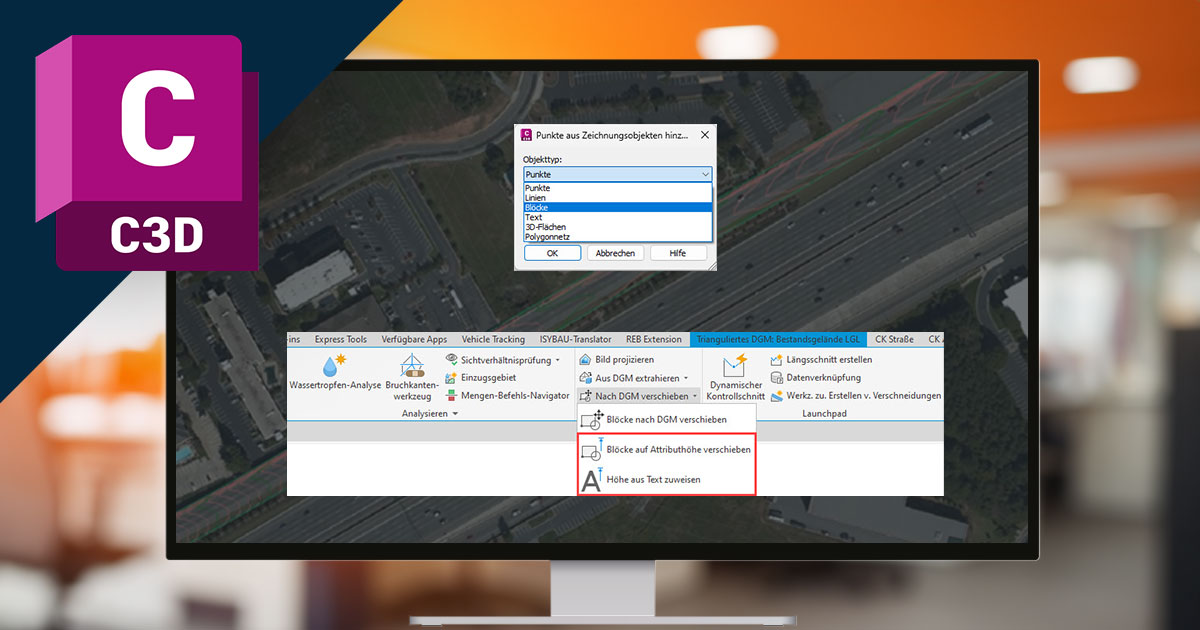The width and height of the screenshot is (1200, 630).
Task: Expand the Sichtverhältnisprüfung dropdown
Action: click(x=557, y=360)
